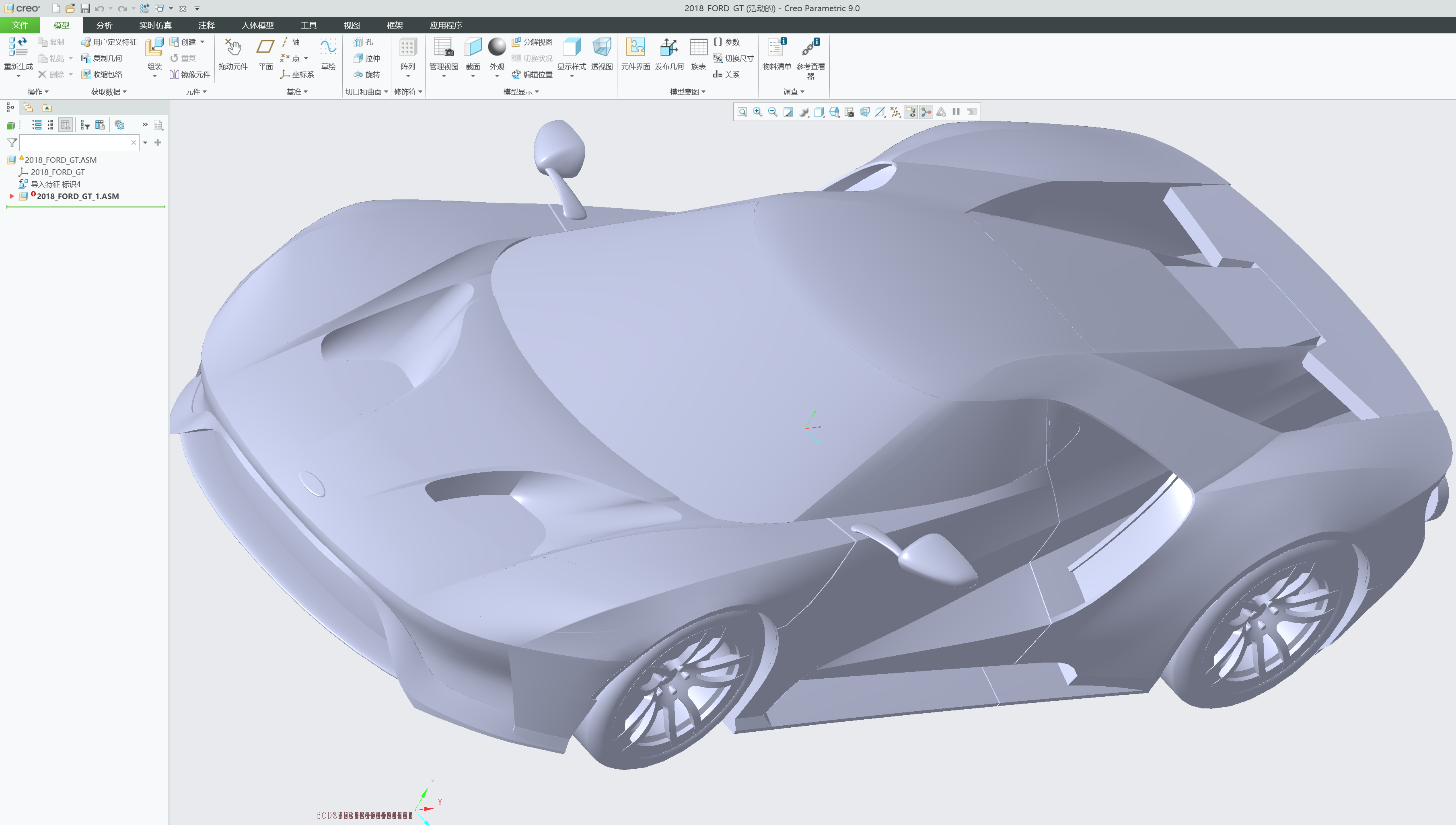Screen dimensions: 1456x825
Task: Click 分解视图 (Exploded View) button
Action: coord(532,43)
